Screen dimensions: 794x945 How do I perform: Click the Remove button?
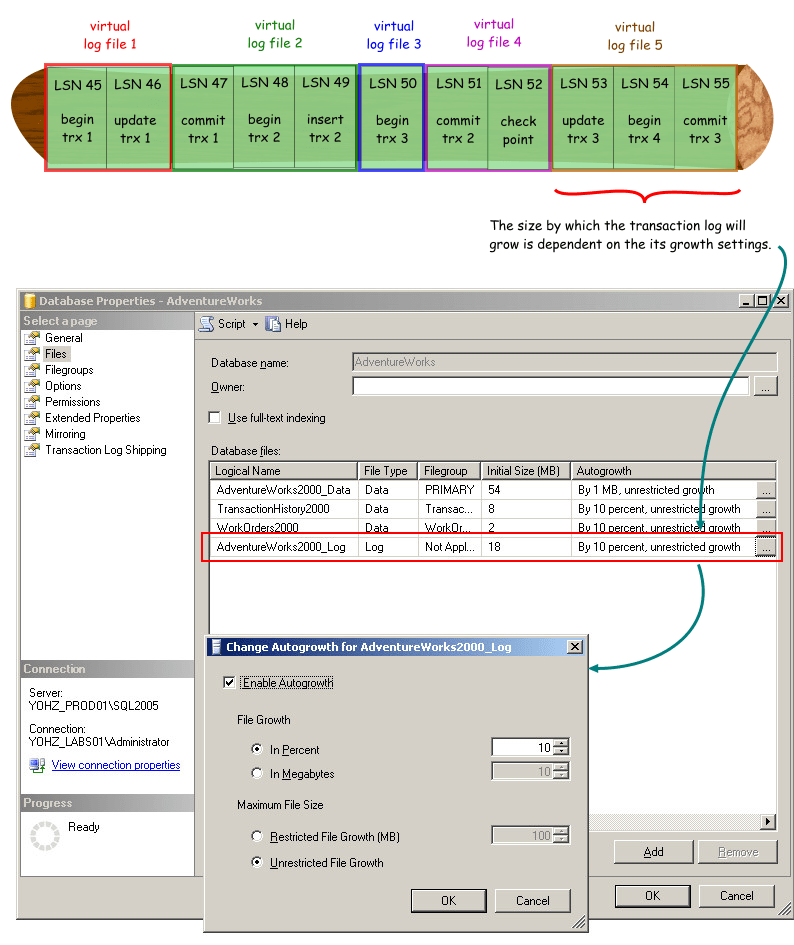738,852
